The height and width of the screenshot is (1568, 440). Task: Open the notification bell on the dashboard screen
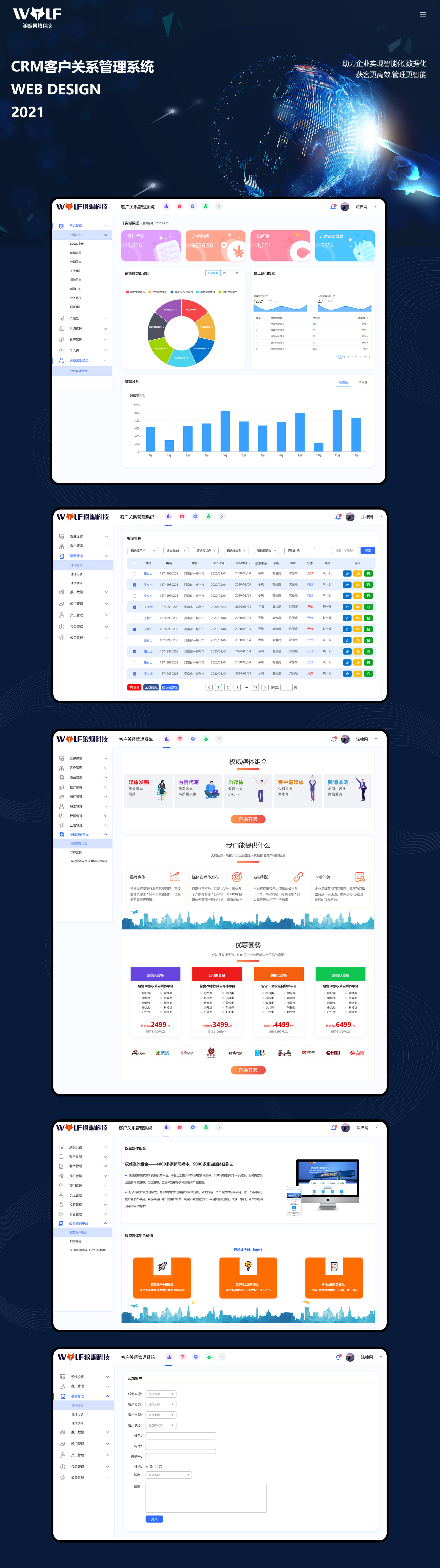point(333,206)
